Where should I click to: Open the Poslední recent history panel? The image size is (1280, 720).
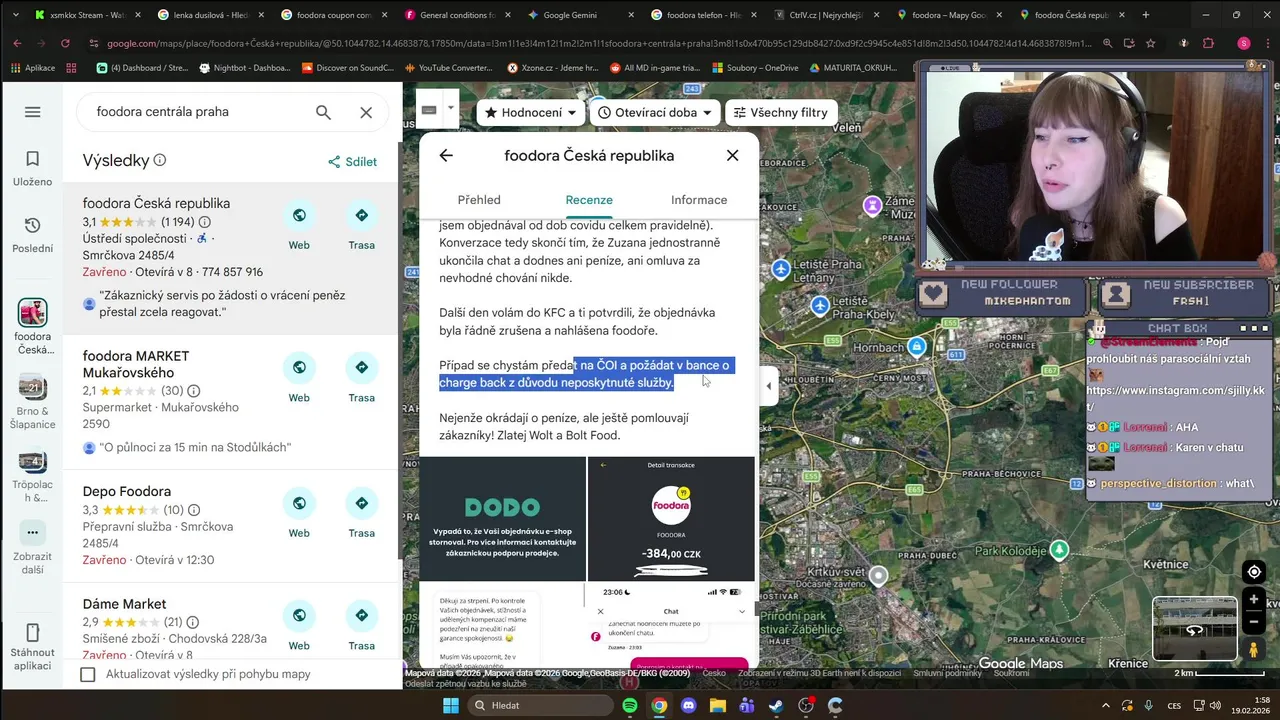32,235
